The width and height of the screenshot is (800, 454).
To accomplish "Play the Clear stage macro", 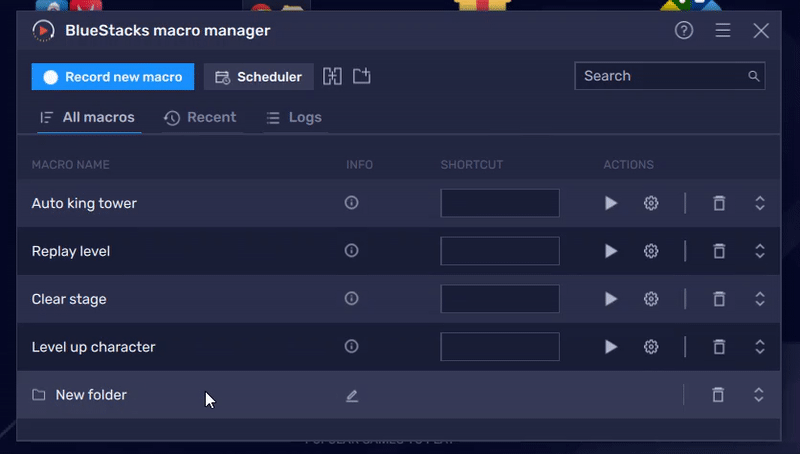I will click(611, 299).
